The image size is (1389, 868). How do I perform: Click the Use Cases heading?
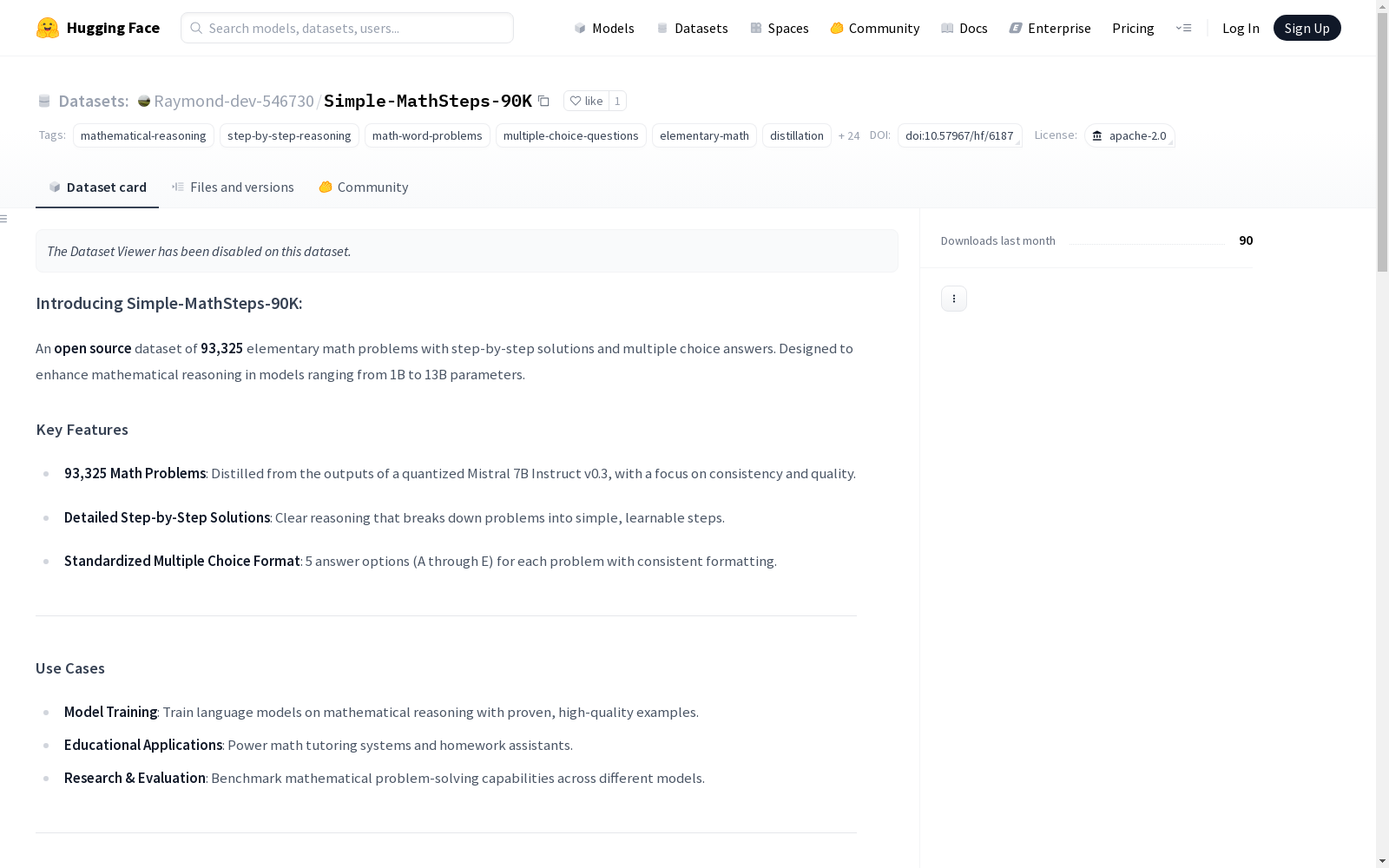(x=70, y=668)
